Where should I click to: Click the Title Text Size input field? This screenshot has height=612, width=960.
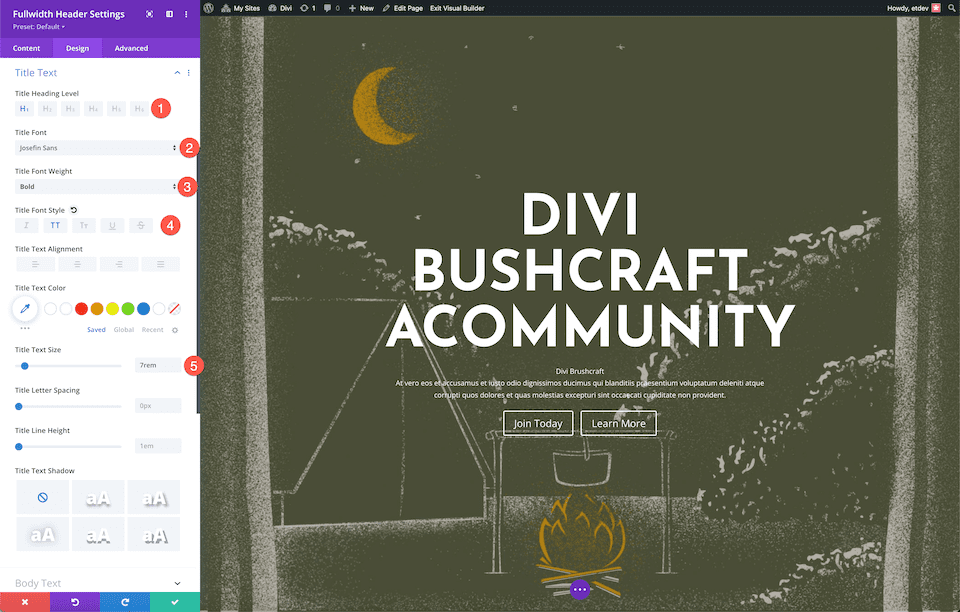[157, 366]
